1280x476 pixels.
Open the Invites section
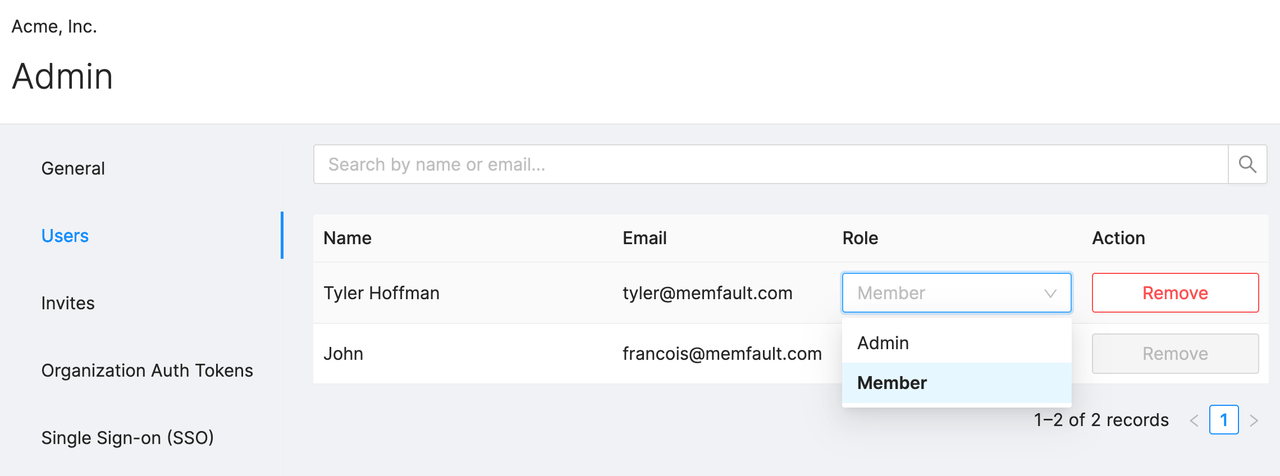click(69, 303)
